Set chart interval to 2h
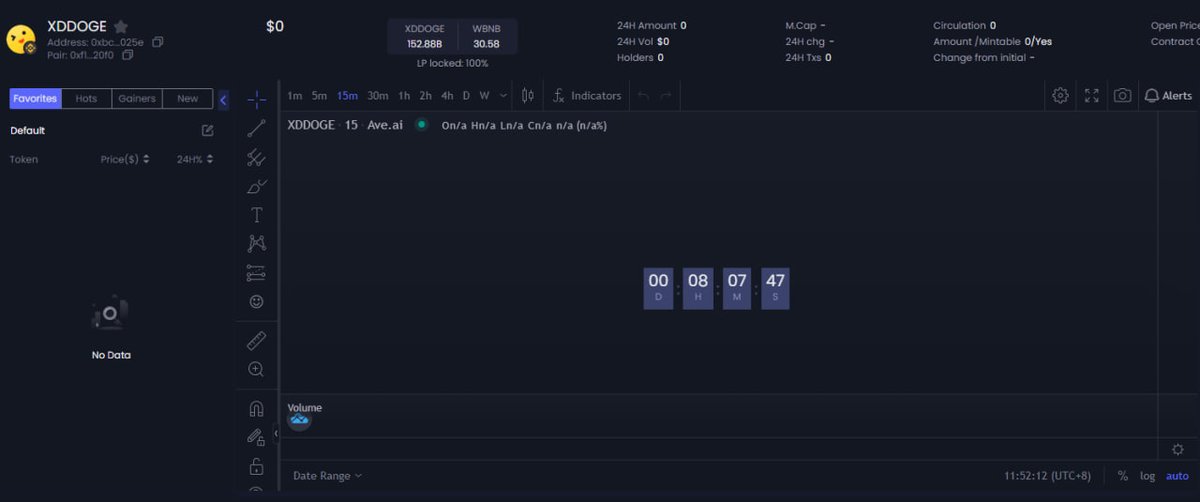This screenshot has height=502, width=1200. [425, 95]
